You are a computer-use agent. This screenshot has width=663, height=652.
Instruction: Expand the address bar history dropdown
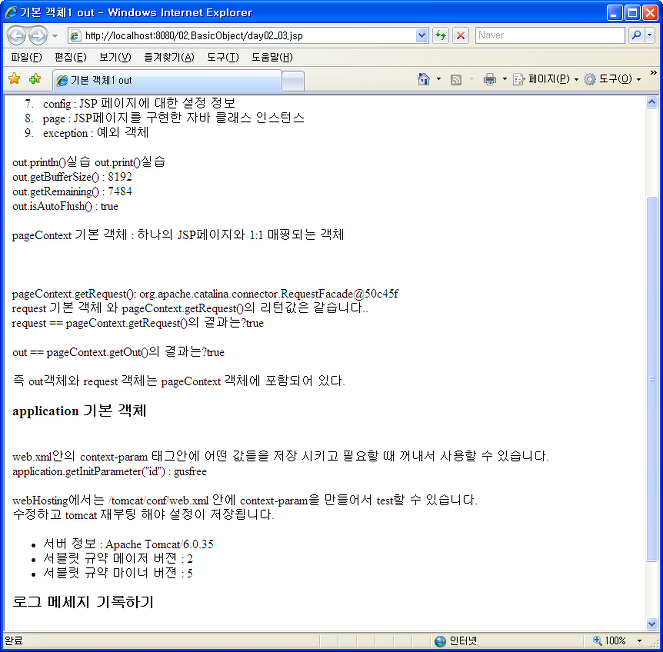[421, 36]
